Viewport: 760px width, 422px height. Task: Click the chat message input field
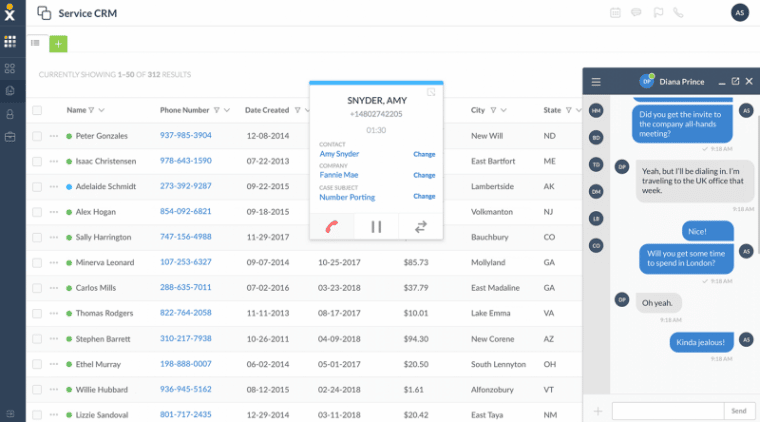[x=667, y=411]
